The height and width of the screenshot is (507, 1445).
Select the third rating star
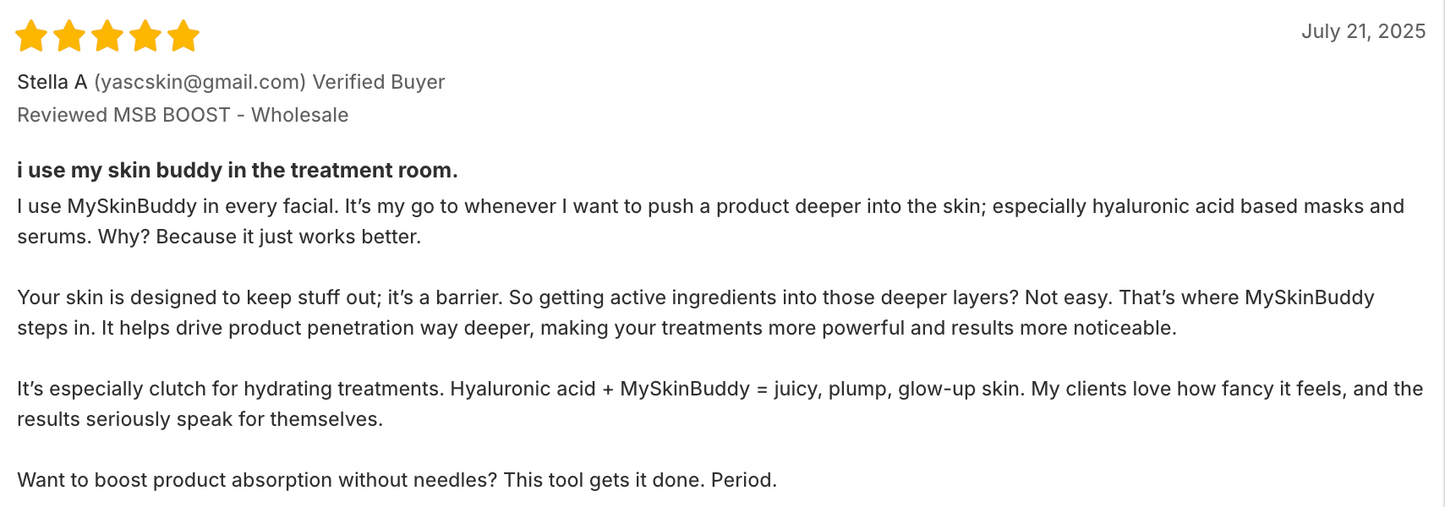108,37
